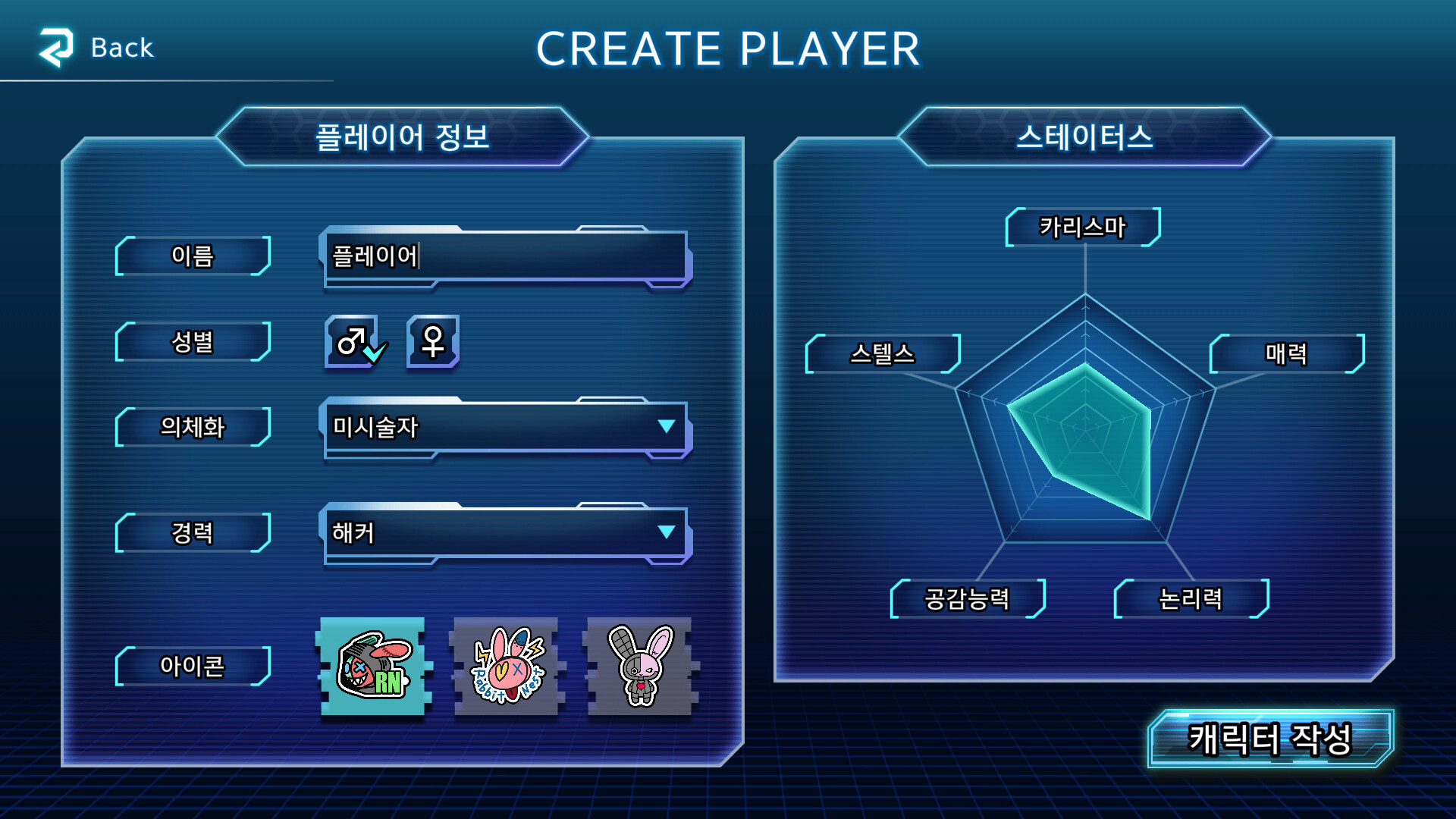The height and width of the screenshot is (819, 1456).
Task: Select the female gender symbol
Action: [433, 341]
